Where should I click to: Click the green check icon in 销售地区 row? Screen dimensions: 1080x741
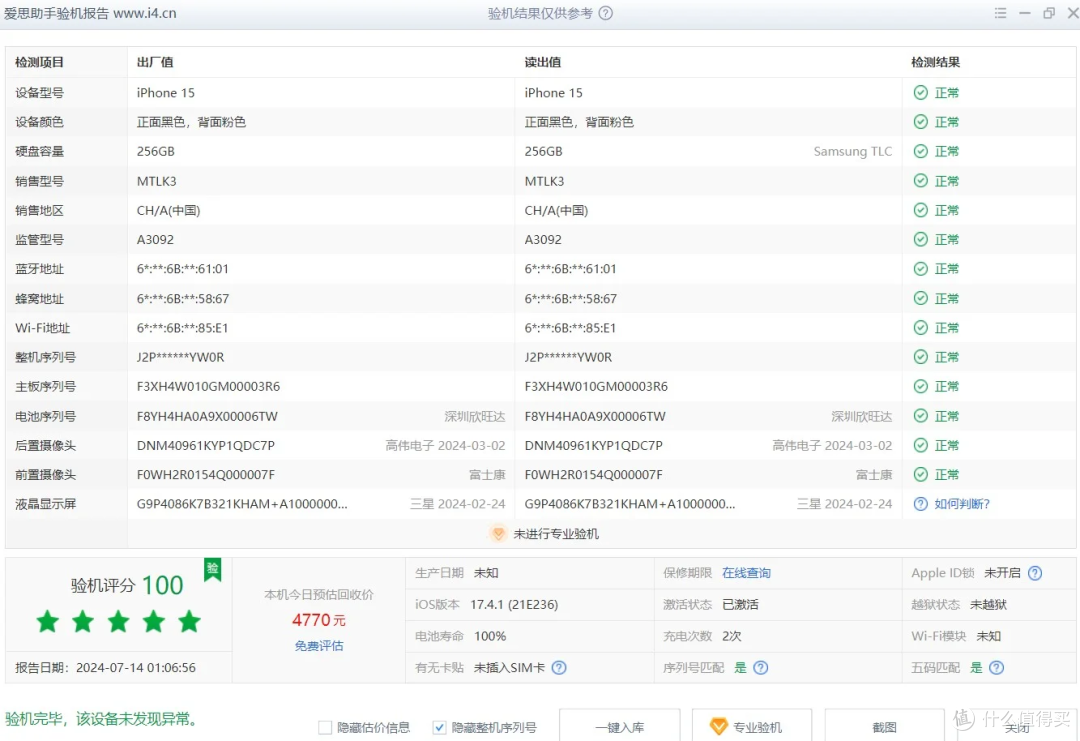coord(920,210)
